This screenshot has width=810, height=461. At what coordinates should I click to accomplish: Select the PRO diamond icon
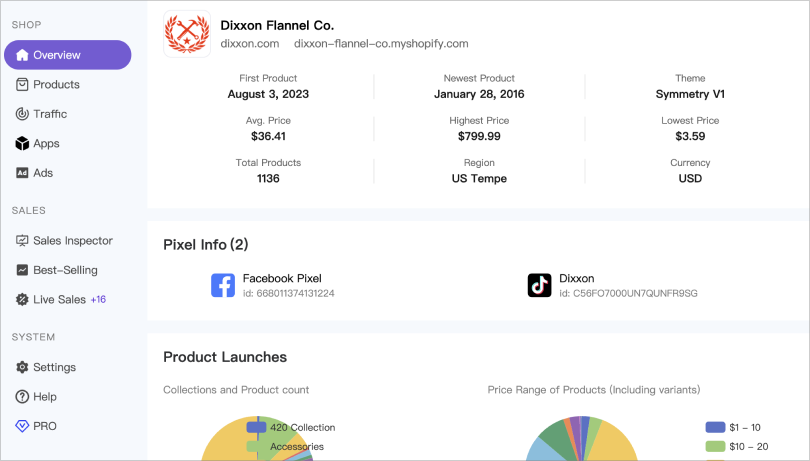point(22,426)
